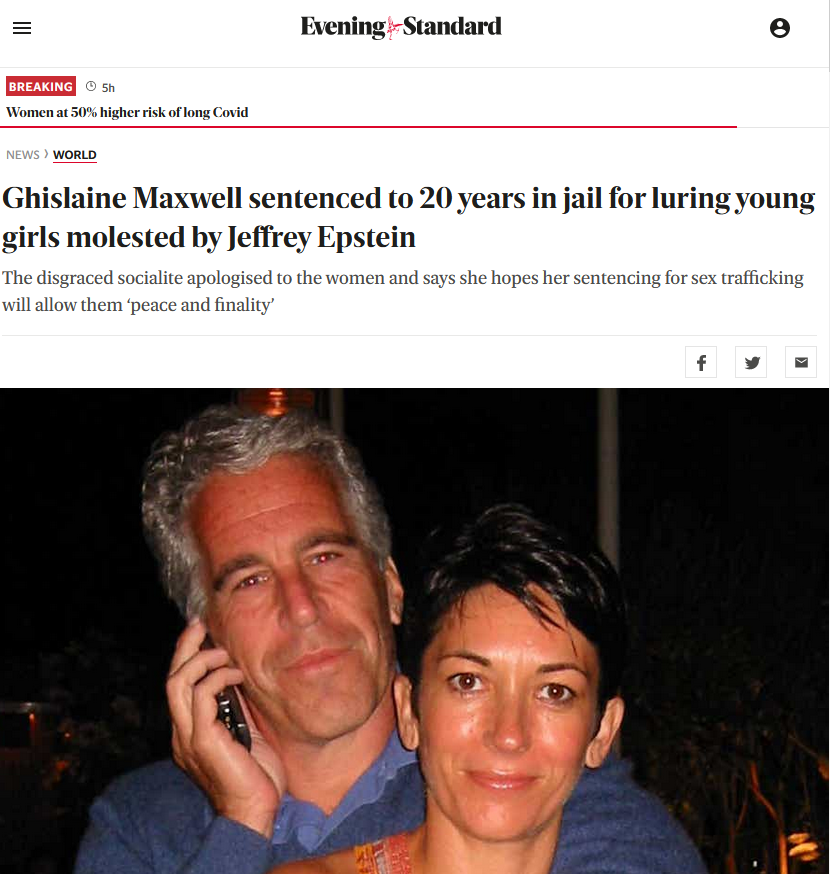Share article on Twitter

[x=751, y=362]
